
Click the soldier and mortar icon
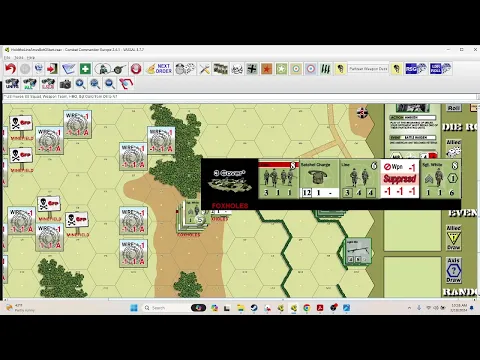[x=110, y=69]
